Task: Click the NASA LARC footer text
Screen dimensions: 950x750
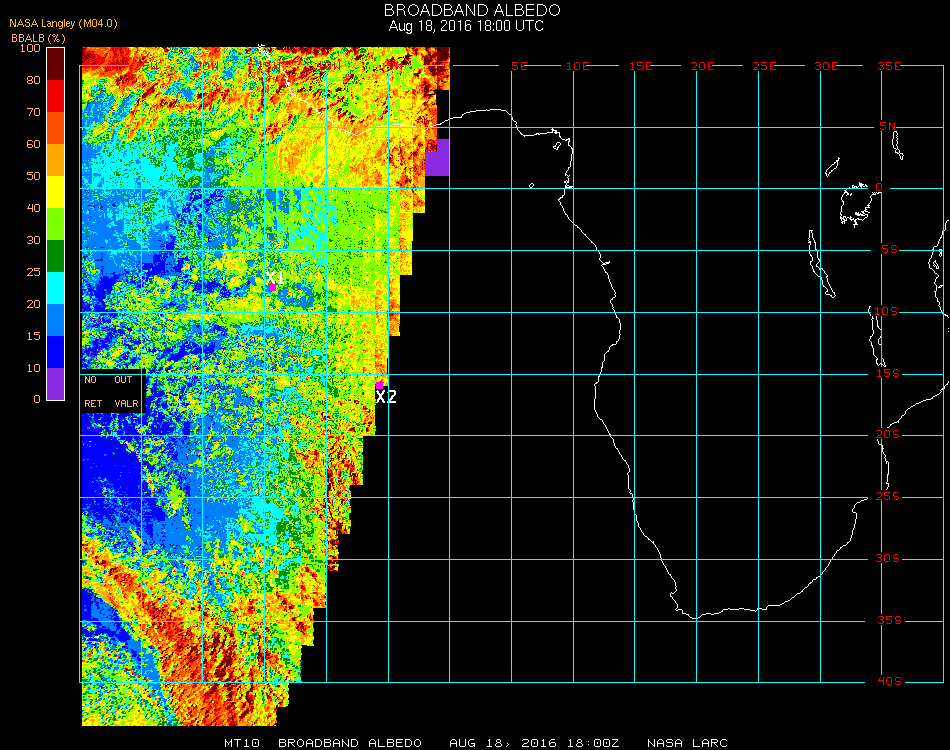Action: 687,743
